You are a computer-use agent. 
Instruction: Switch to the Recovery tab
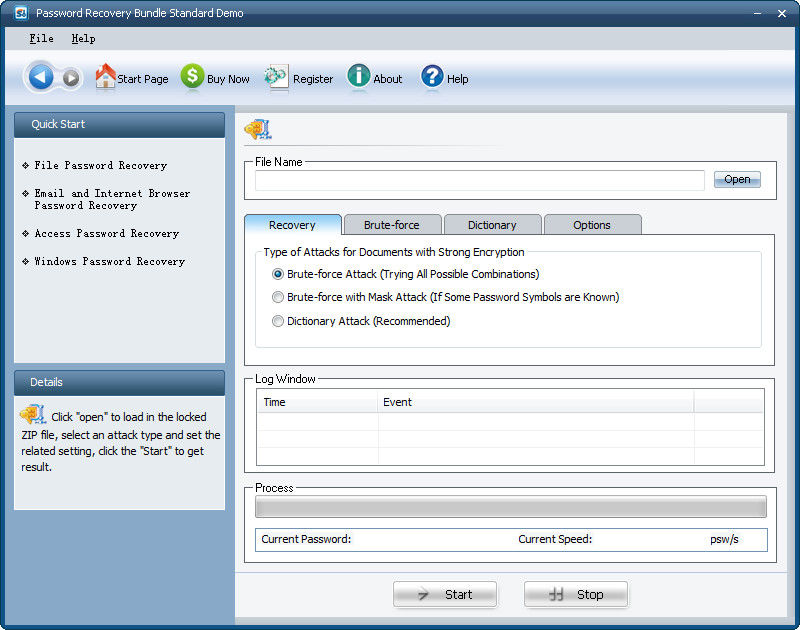click(292, 225)
